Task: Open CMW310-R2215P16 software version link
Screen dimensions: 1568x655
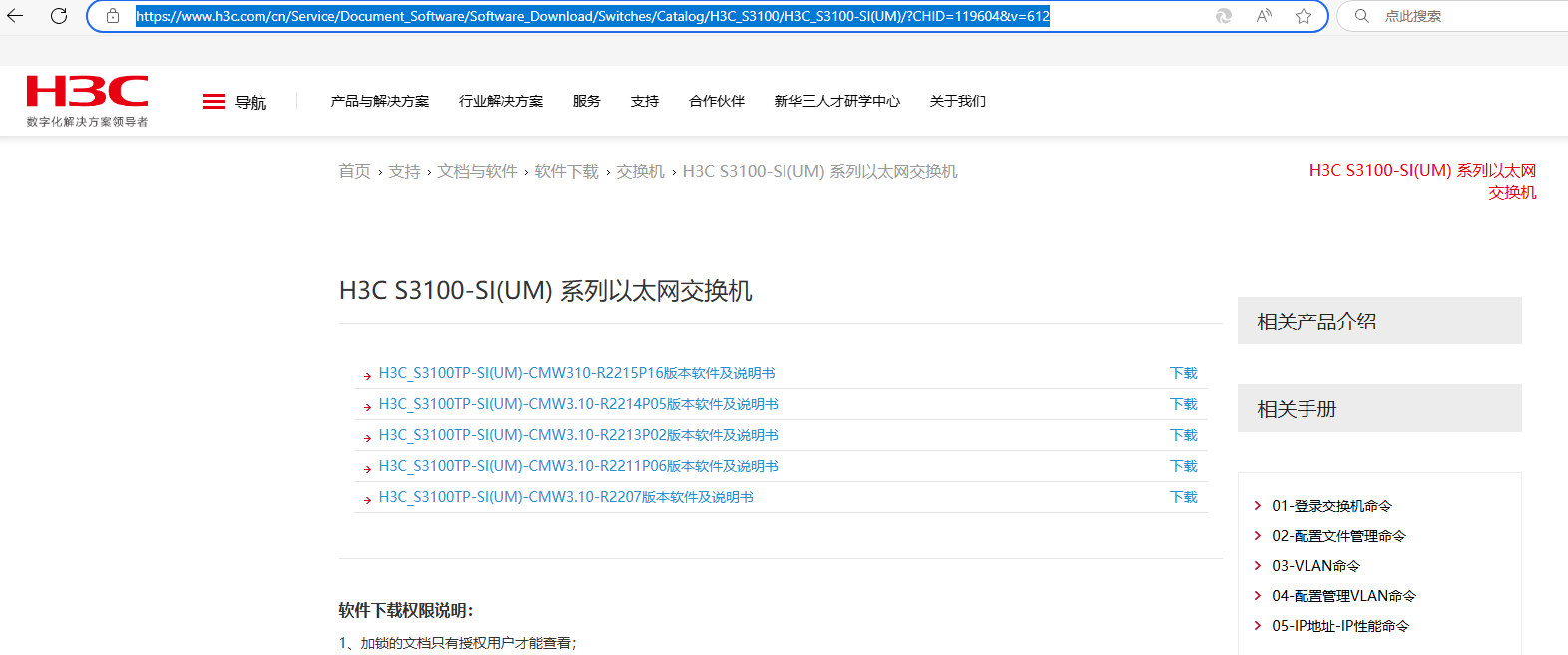Action: [577, 373]
